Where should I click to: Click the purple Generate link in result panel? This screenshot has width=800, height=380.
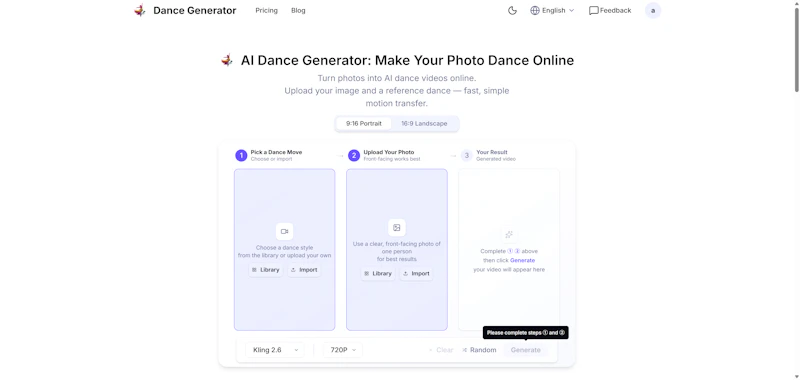pos(522,260)
